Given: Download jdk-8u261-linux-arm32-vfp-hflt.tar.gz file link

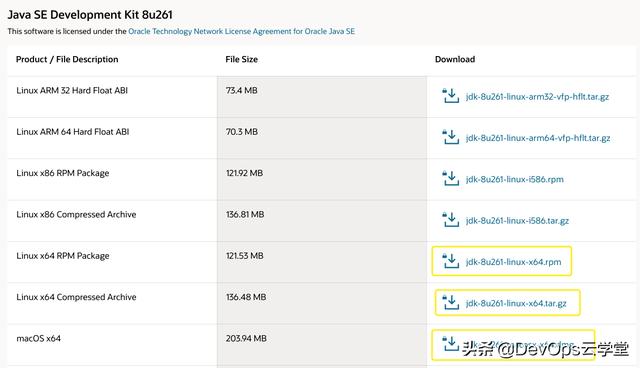Looking at the screenshot, I should (537, 97).
